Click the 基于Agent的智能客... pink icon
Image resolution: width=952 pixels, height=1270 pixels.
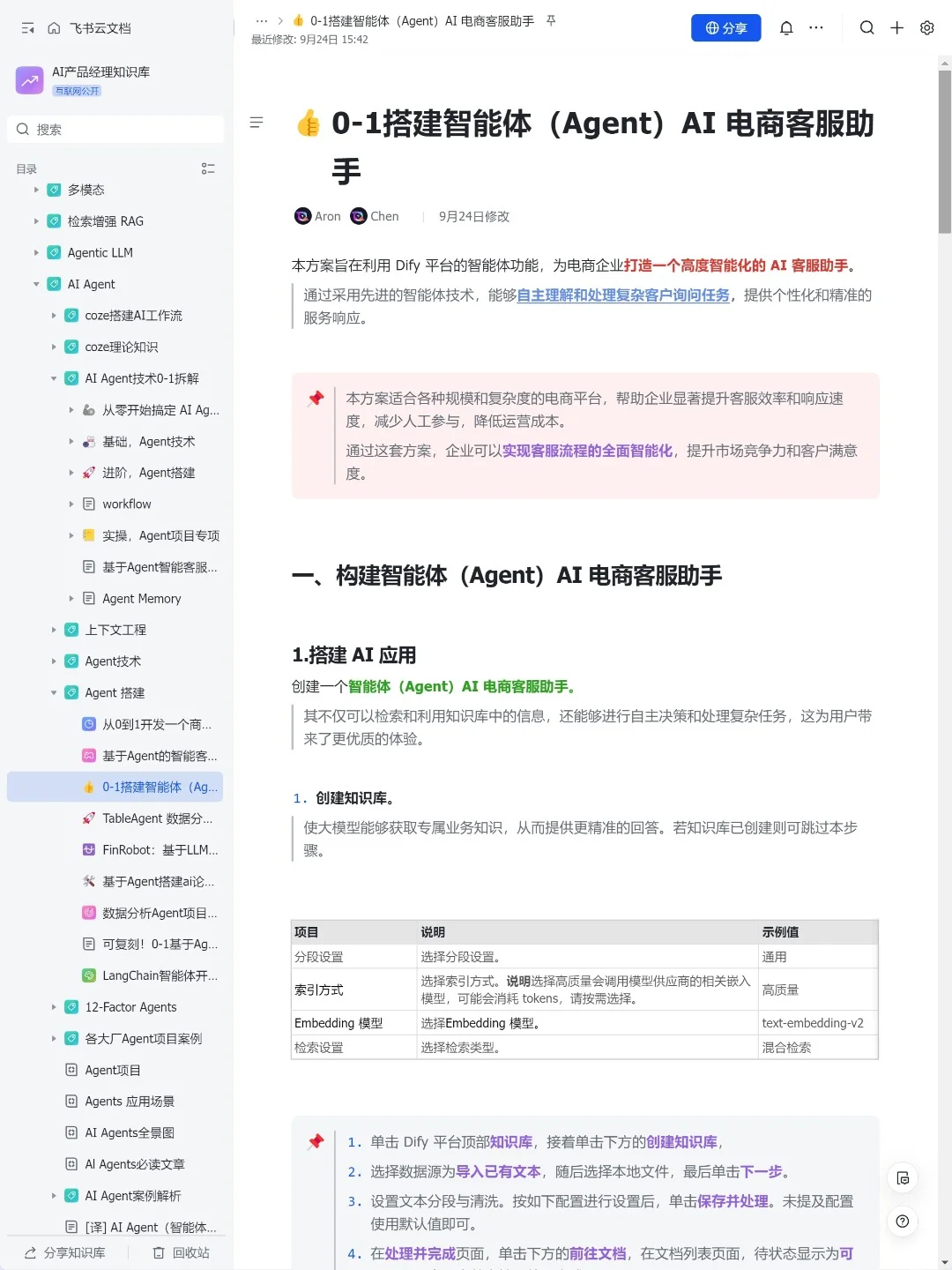(89, 756)
